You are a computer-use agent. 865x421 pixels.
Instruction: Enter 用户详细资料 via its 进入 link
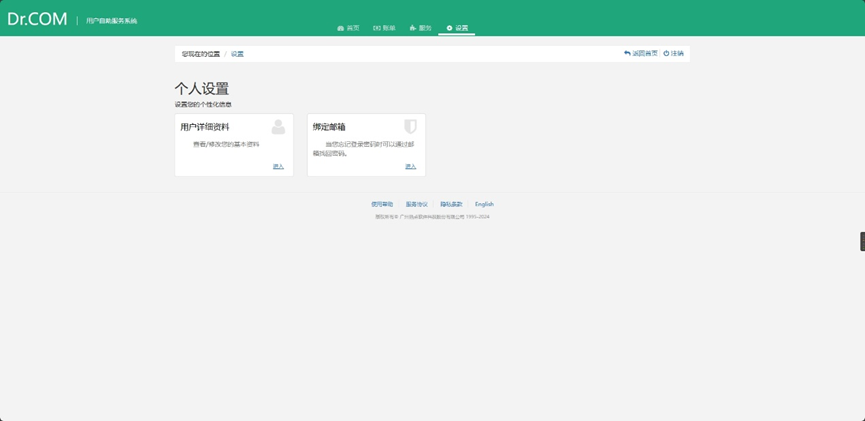point(278,166)
